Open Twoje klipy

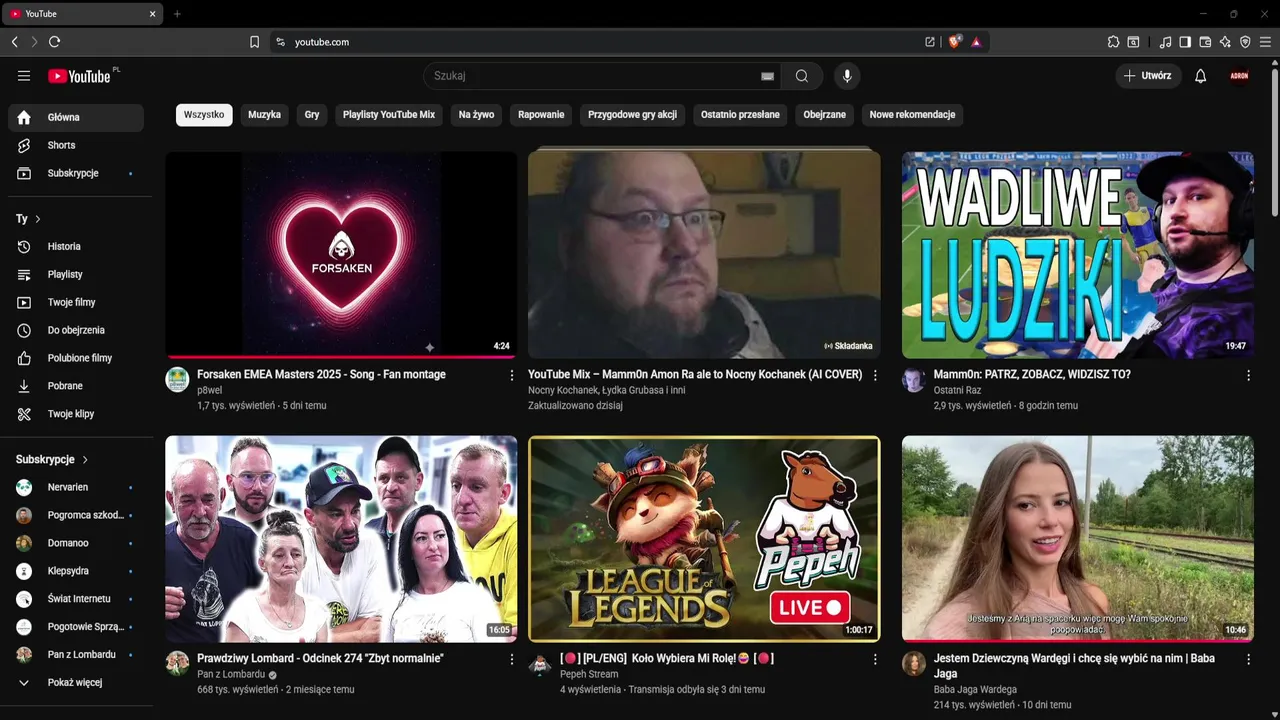tap(76, 414)
